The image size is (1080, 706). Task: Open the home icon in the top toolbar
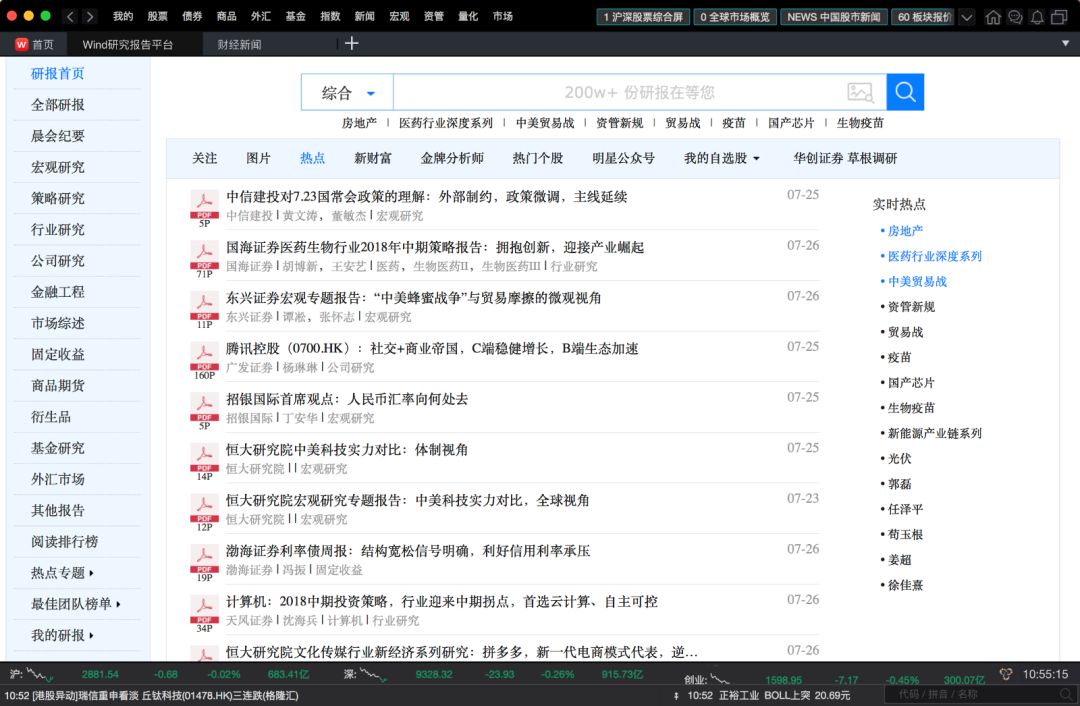coord(994,16)
